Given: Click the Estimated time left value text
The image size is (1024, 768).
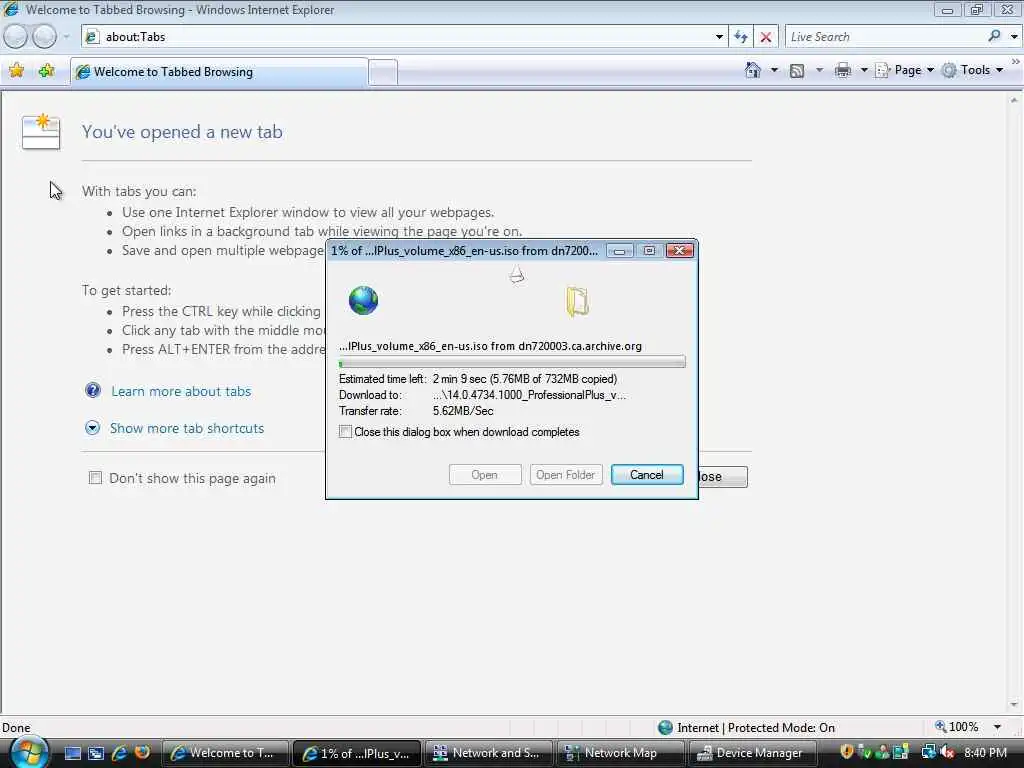Looking at the screenshot, I should (x=524, y=379).
